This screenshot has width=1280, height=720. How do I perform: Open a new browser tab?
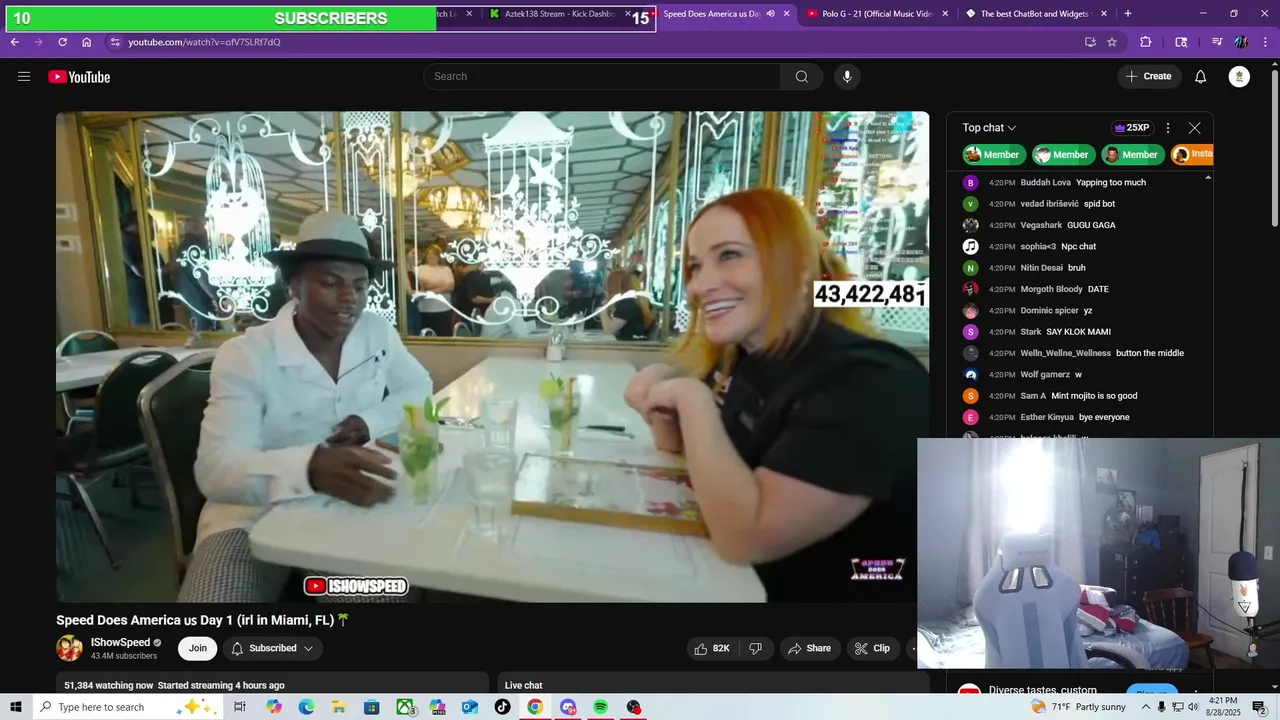(1128, 14)
